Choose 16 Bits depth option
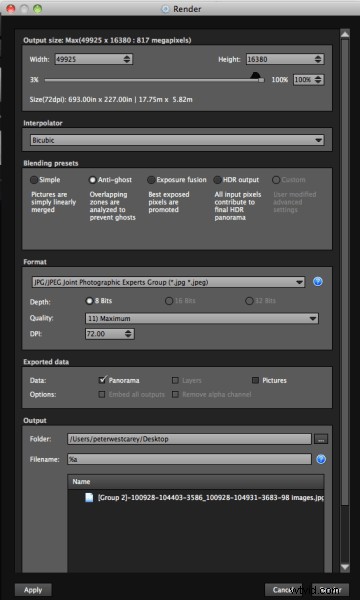This screenshot has height=600, width=360. [169, 301]
